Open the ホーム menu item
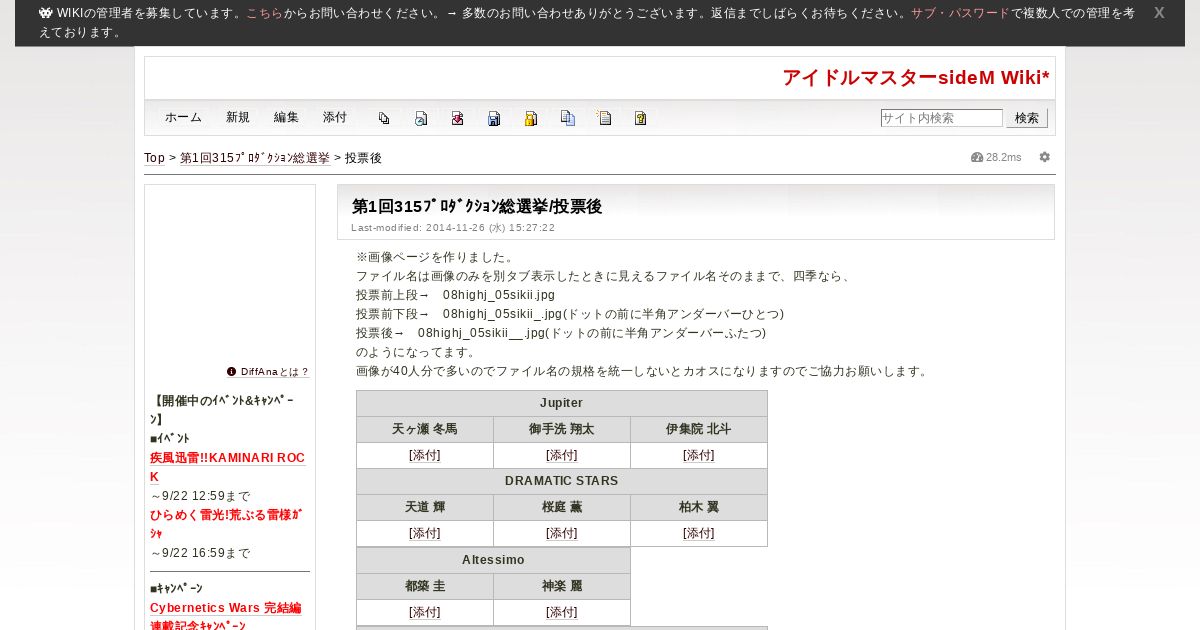The width and height of the screenshot is (1200, 630). pos(183,117)
